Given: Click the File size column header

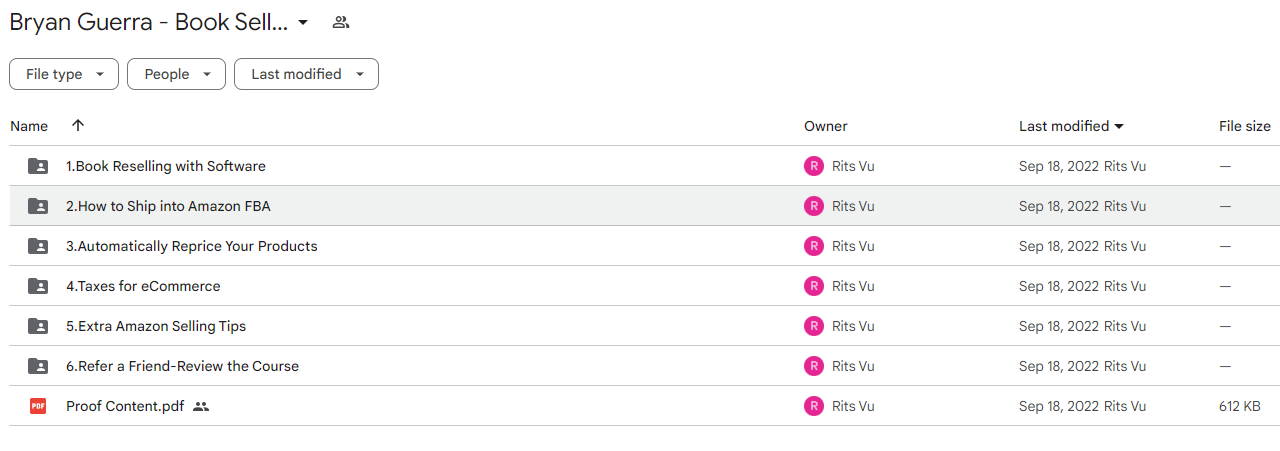Looking at the screenshot, I should (1244, 126).
